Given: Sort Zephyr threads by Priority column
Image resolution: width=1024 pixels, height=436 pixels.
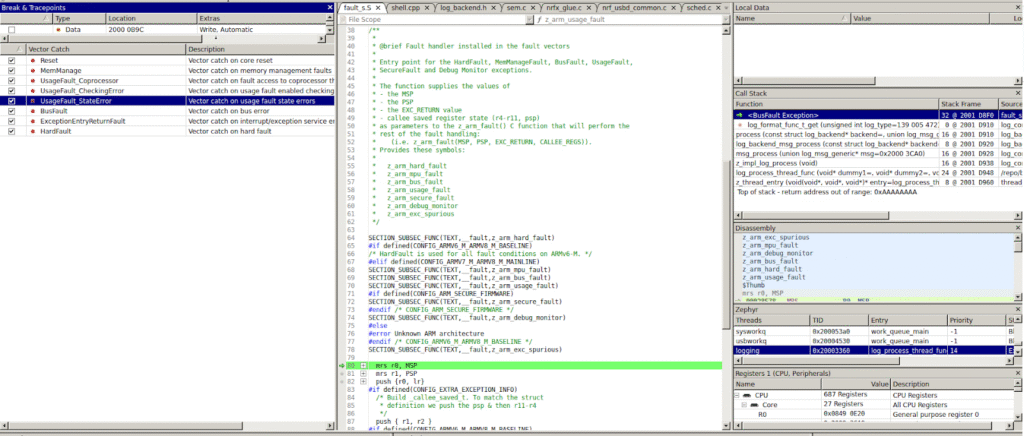Looking at the screenshot, I should (976, 320).
